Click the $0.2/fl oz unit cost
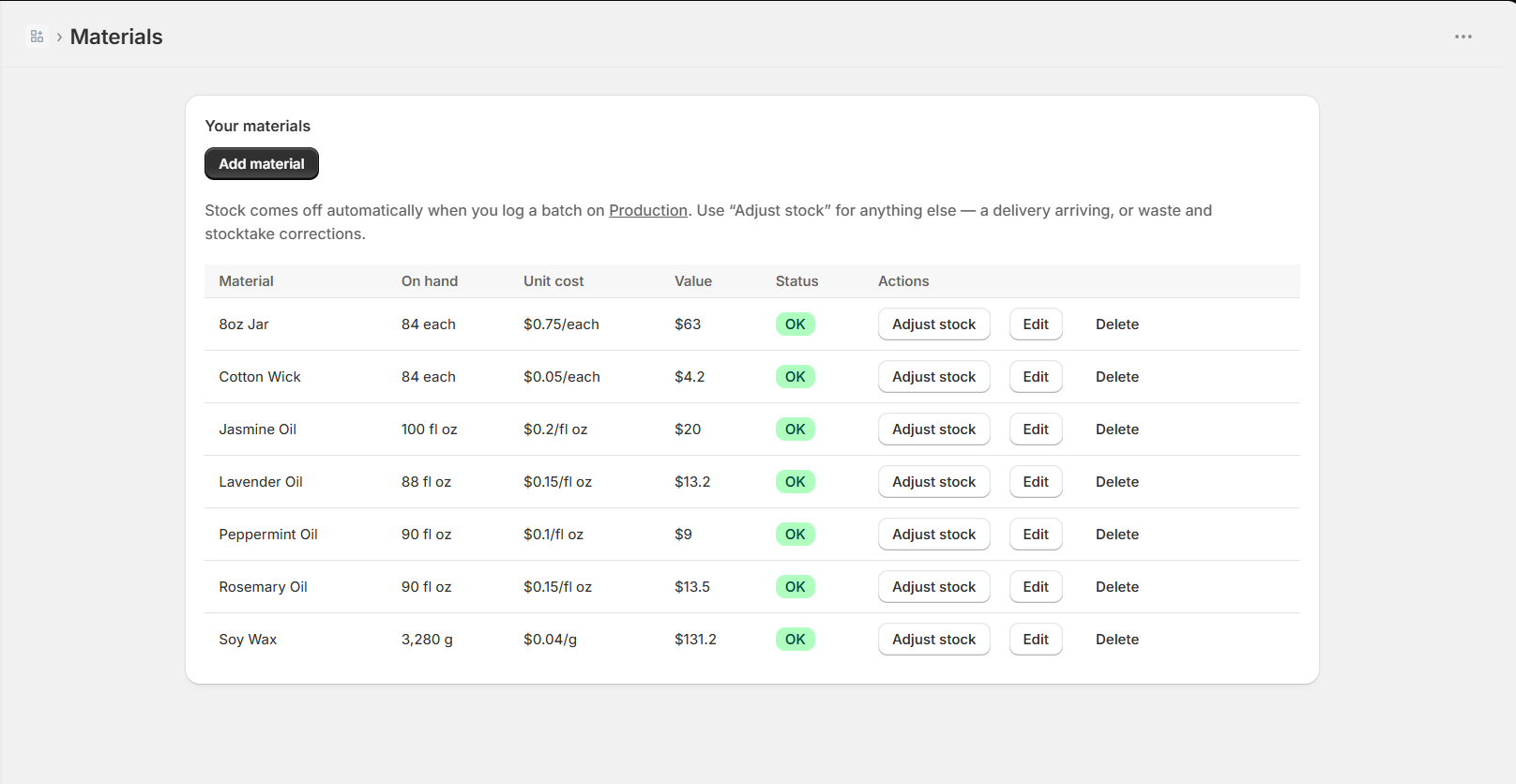1516x784 pixels. coord(555,430)
